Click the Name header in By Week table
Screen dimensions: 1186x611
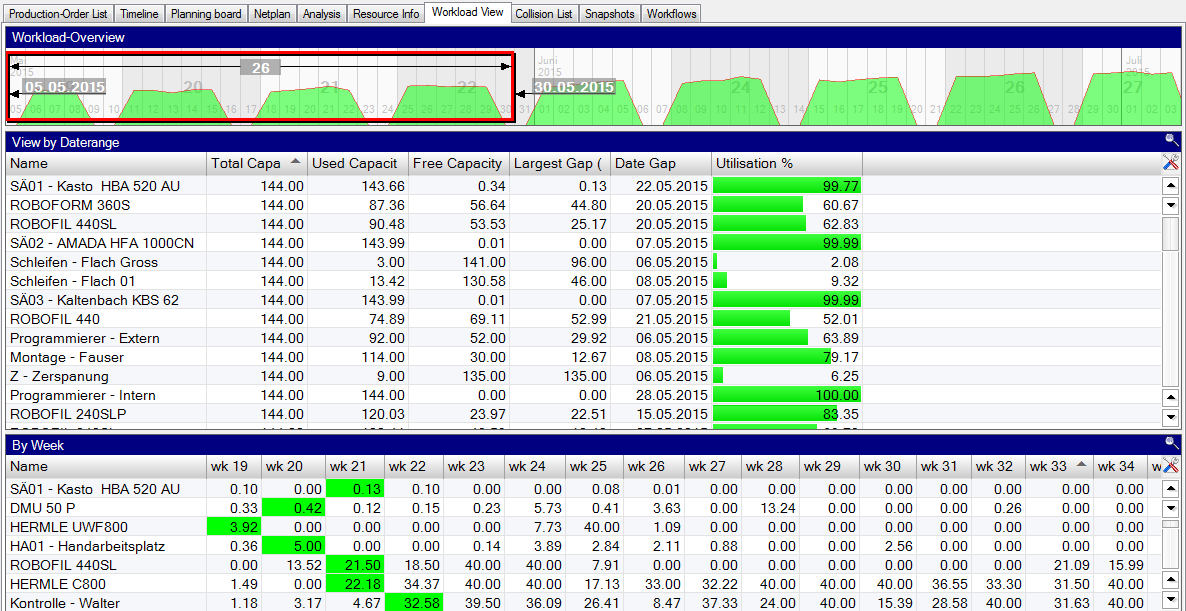106,467
